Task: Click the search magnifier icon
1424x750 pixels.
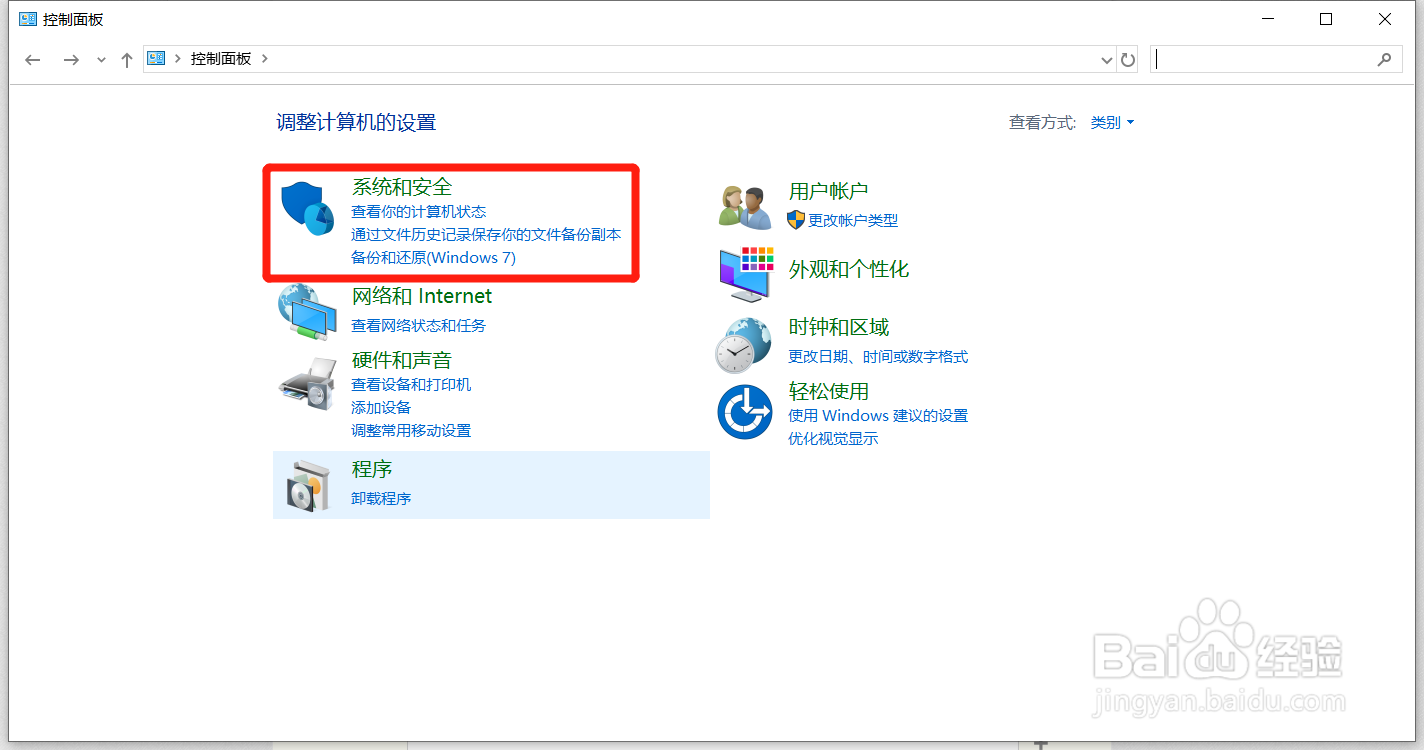Action: tap(1384, 59)
